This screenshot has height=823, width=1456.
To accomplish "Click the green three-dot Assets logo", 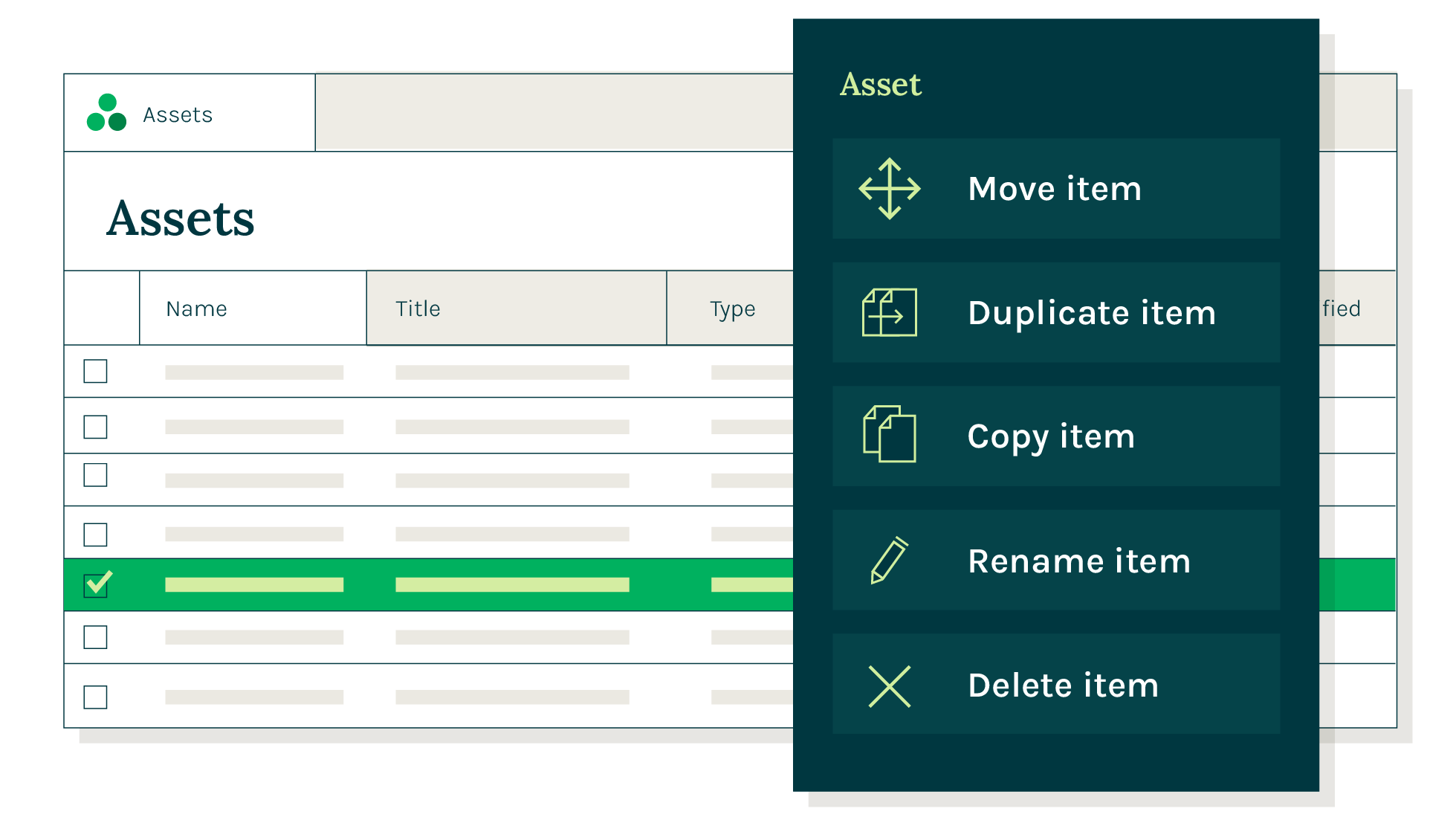I will tap(106, 114).
